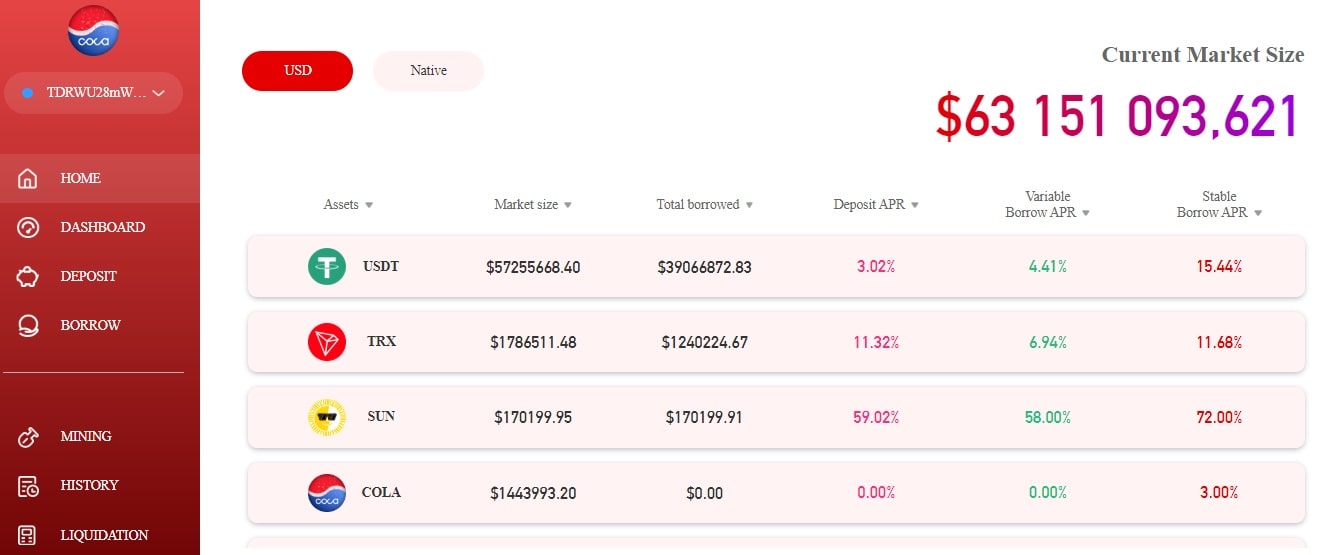Click market size $170199.95

[x=533, y=417]
